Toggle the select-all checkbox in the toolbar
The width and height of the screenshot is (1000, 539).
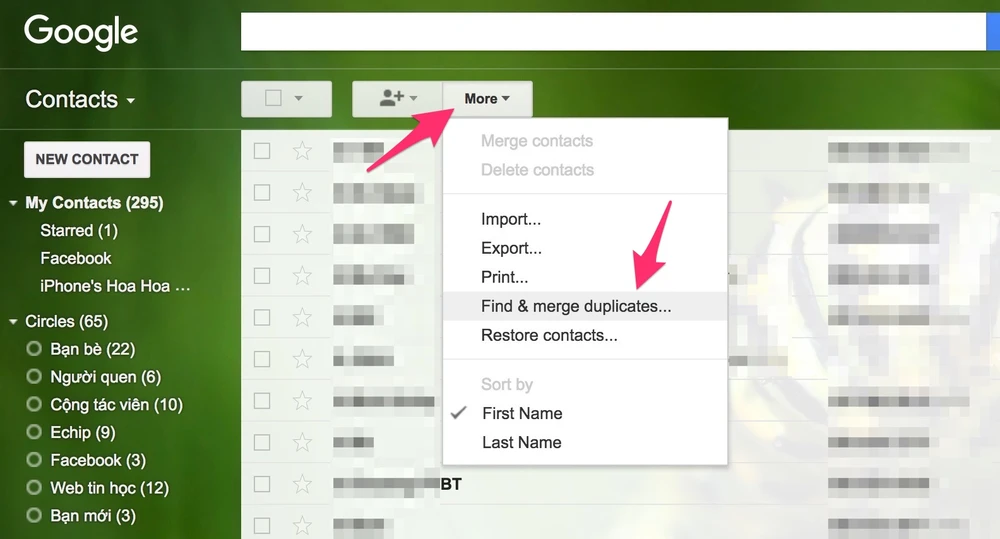[273, 98]
